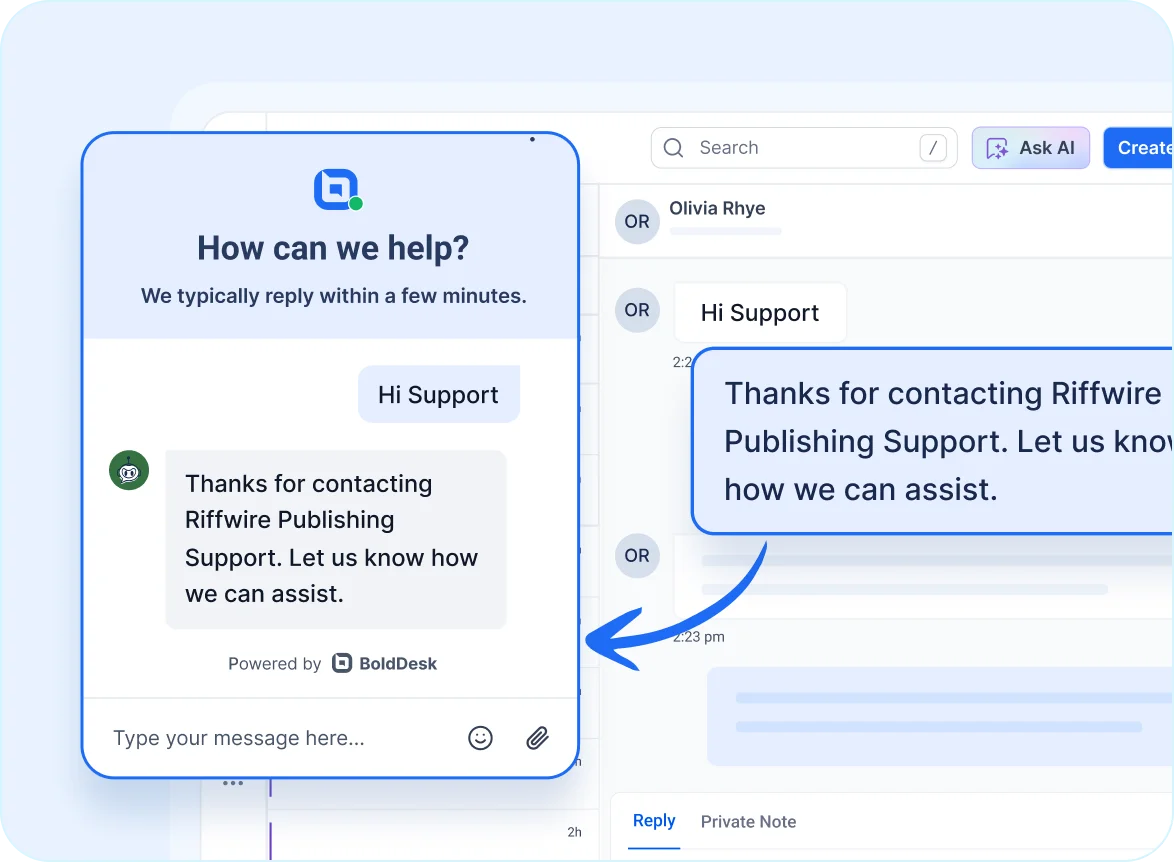Screen dimensions: 1174x862
Task: Open the Private Note tab
Action: coord(748,821)
